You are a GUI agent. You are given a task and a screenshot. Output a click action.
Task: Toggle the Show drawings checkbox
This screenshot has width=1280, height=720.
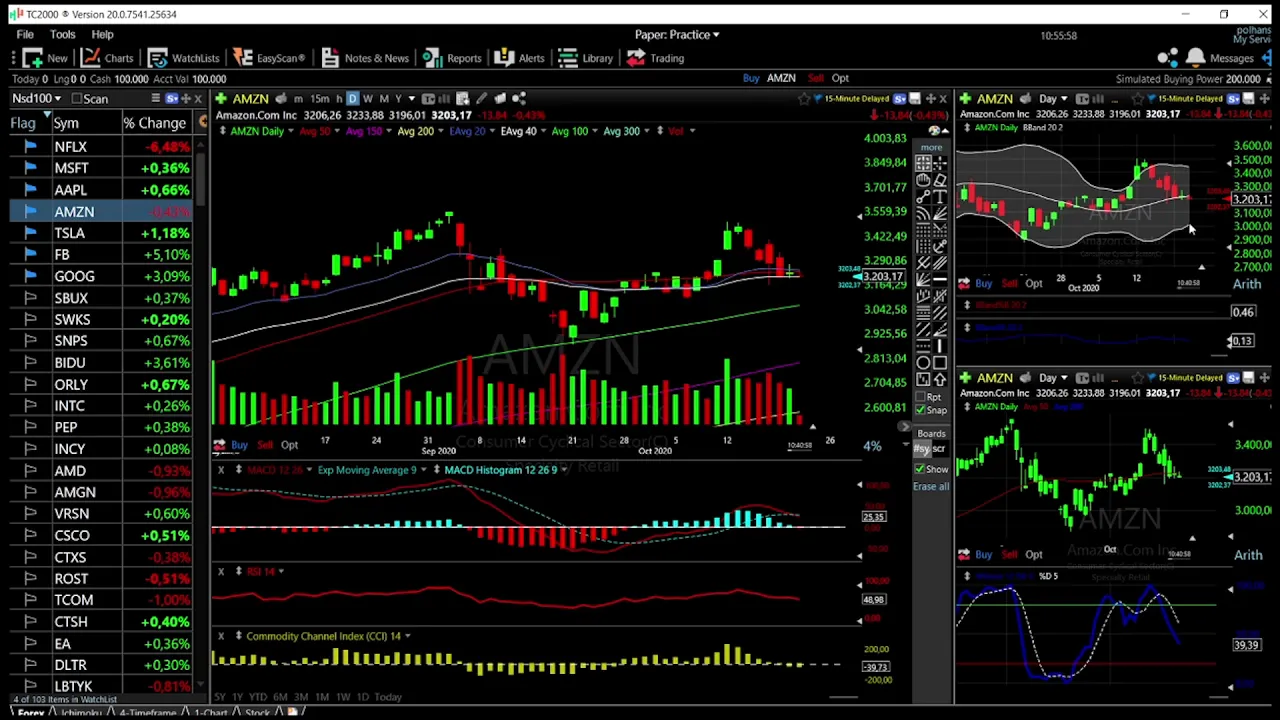(920, 469)
